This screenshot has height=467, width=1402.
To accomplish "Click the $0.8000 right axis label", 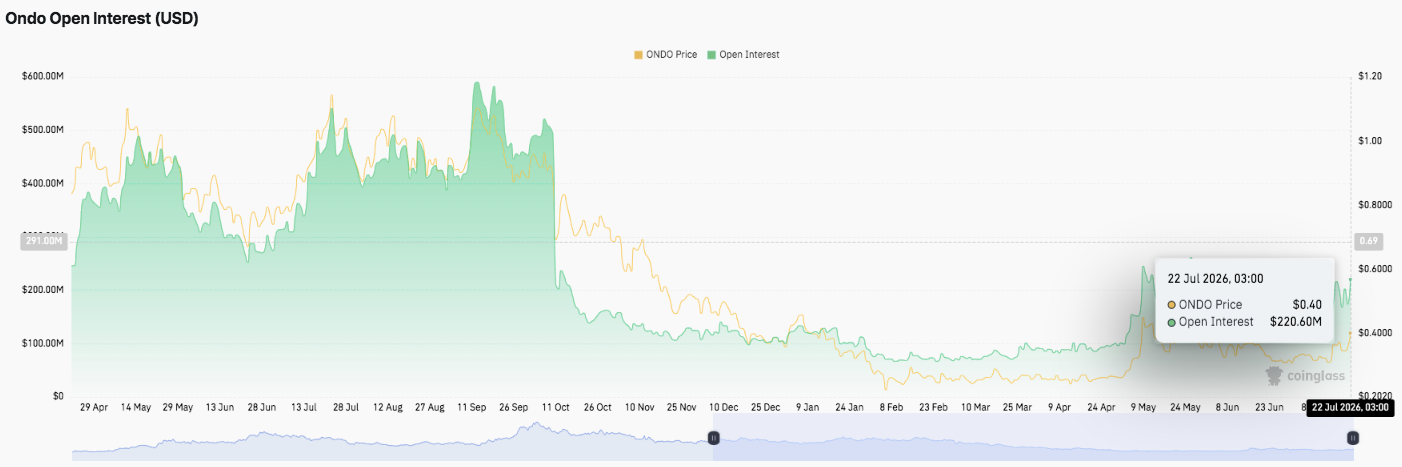I will [1375, 205].
